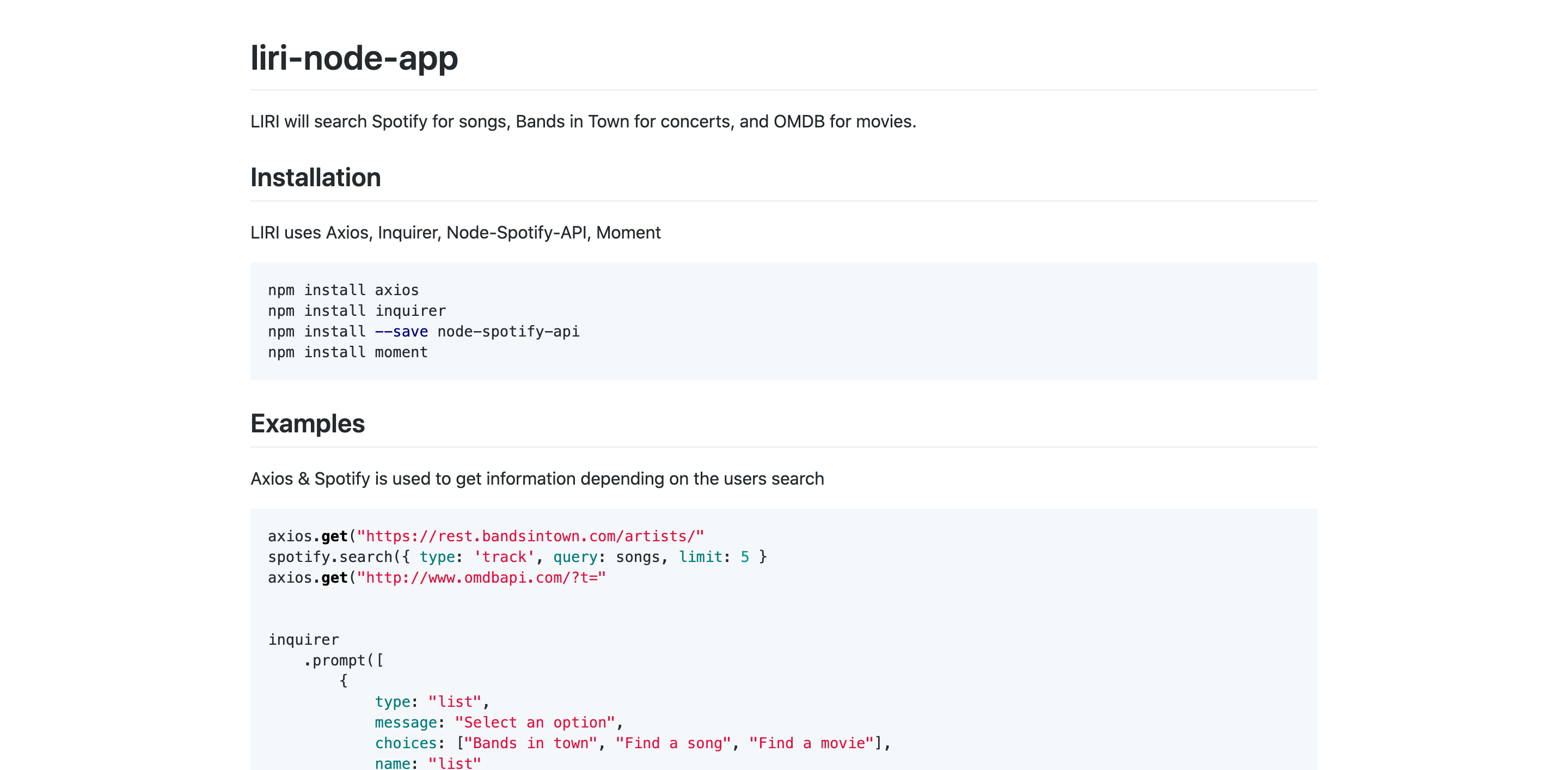Viewport: 1568px width, 770px height.
Task: Click the 'npm install moment' code line
Action: (x=347, y=352)
